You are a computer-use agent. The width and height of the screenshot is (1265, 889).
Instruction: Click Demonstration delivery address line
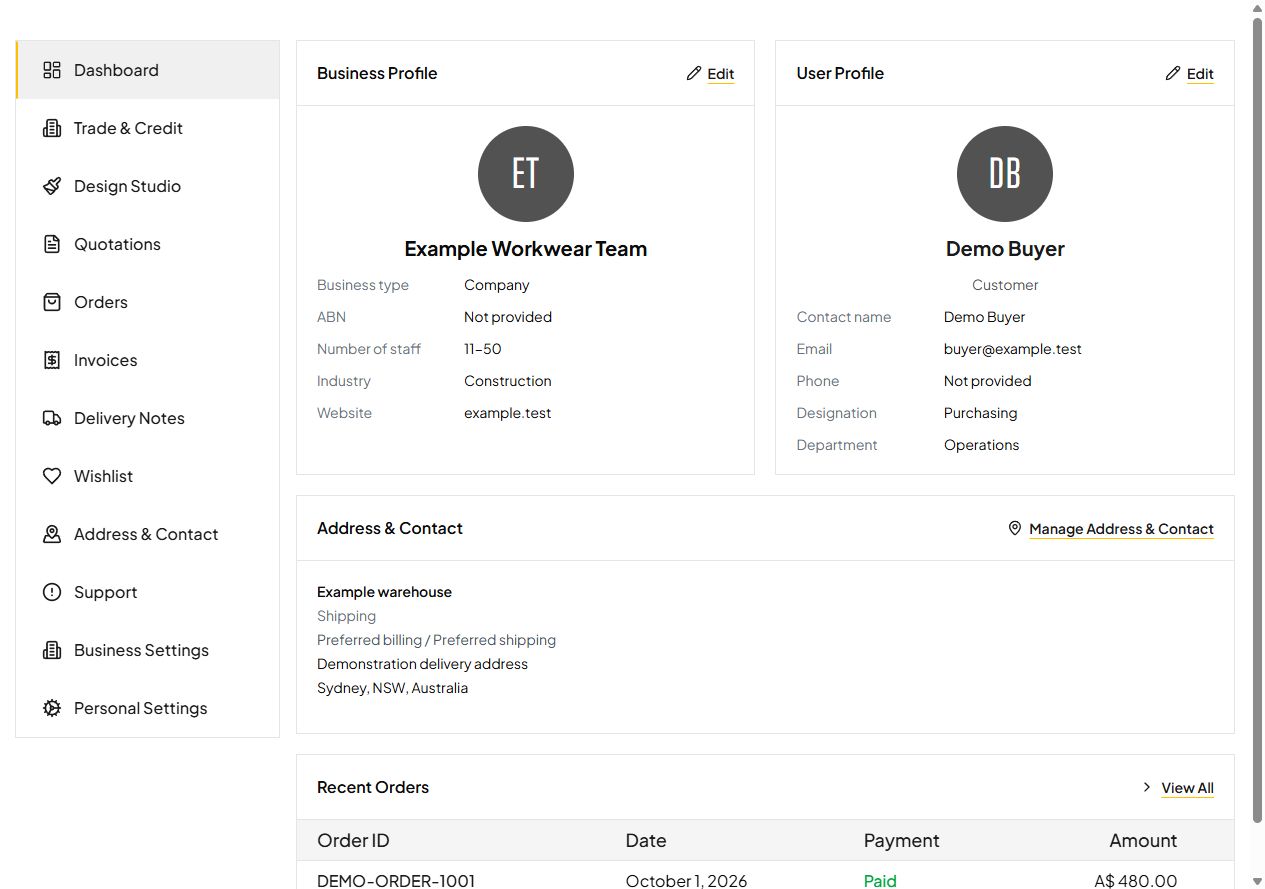coord(422,664)
